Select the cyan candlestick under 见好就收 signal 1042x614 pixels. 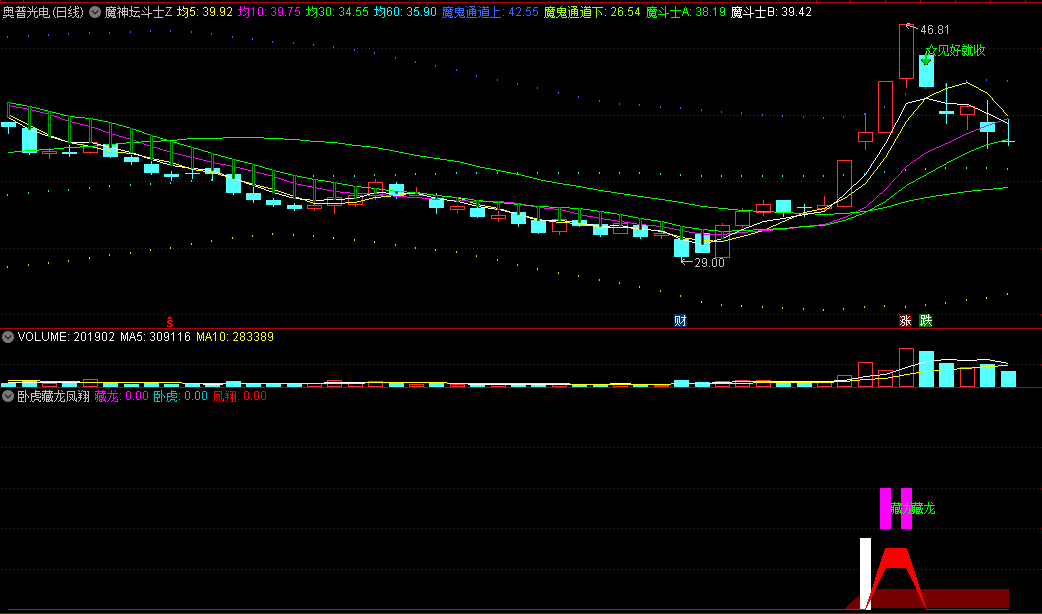tap(926, 71)
